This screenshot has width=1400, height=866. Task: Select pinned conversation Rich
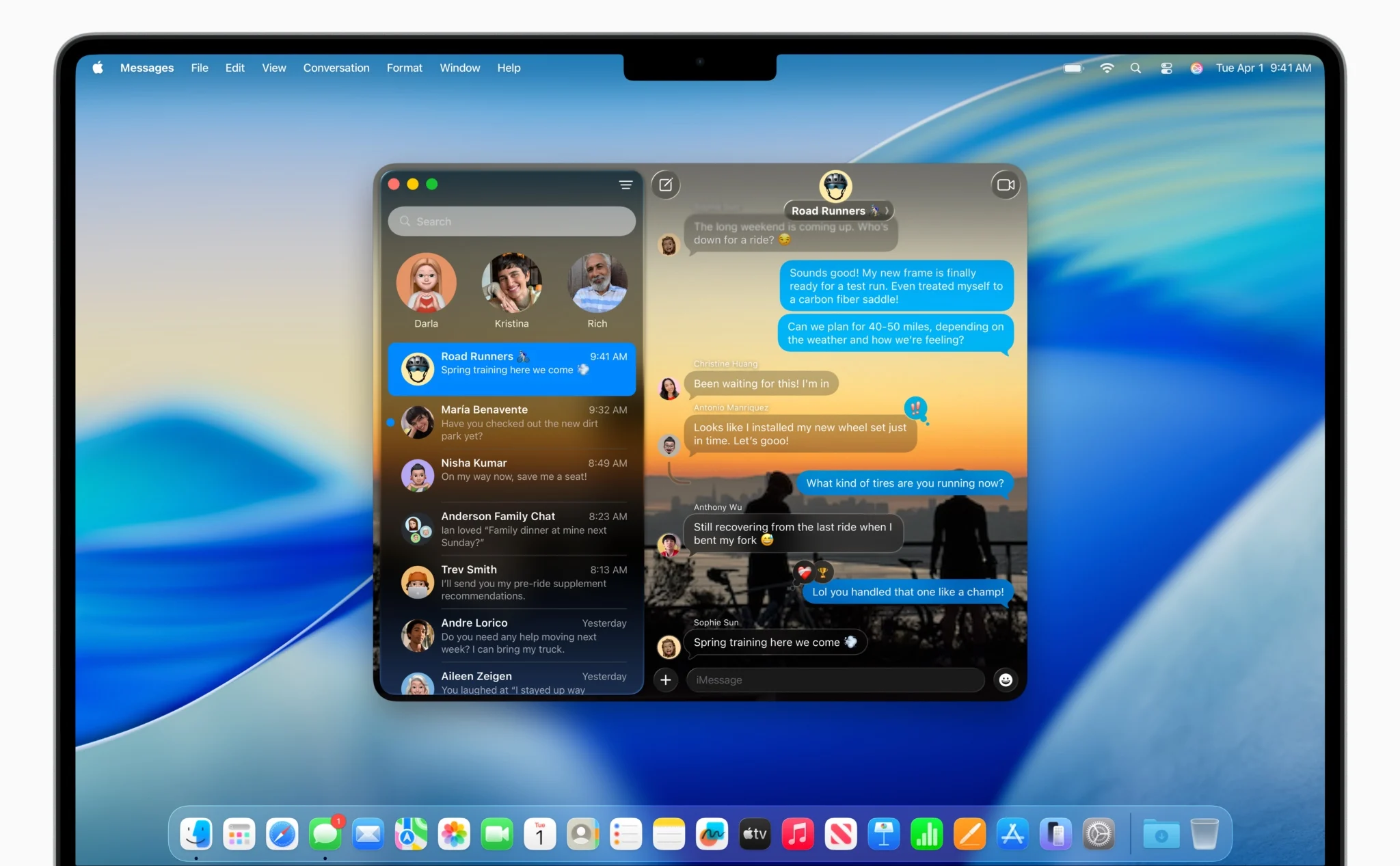(597, 290)
